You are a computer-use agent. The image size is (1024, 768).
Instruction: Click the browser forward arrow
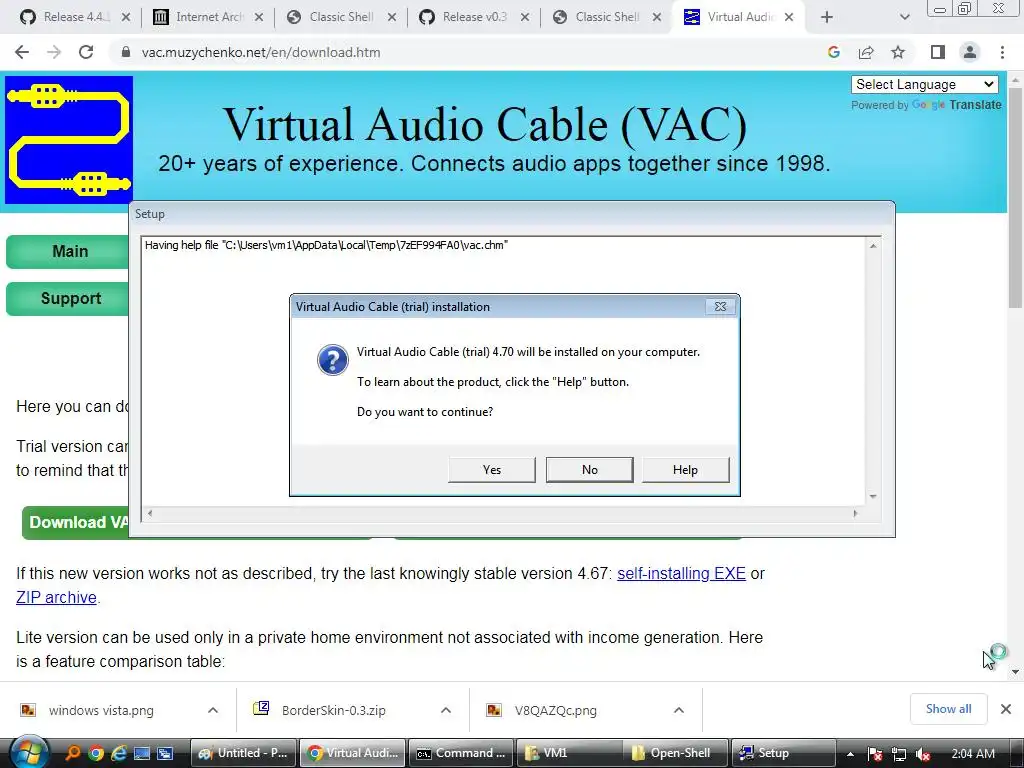pos(54,52)
